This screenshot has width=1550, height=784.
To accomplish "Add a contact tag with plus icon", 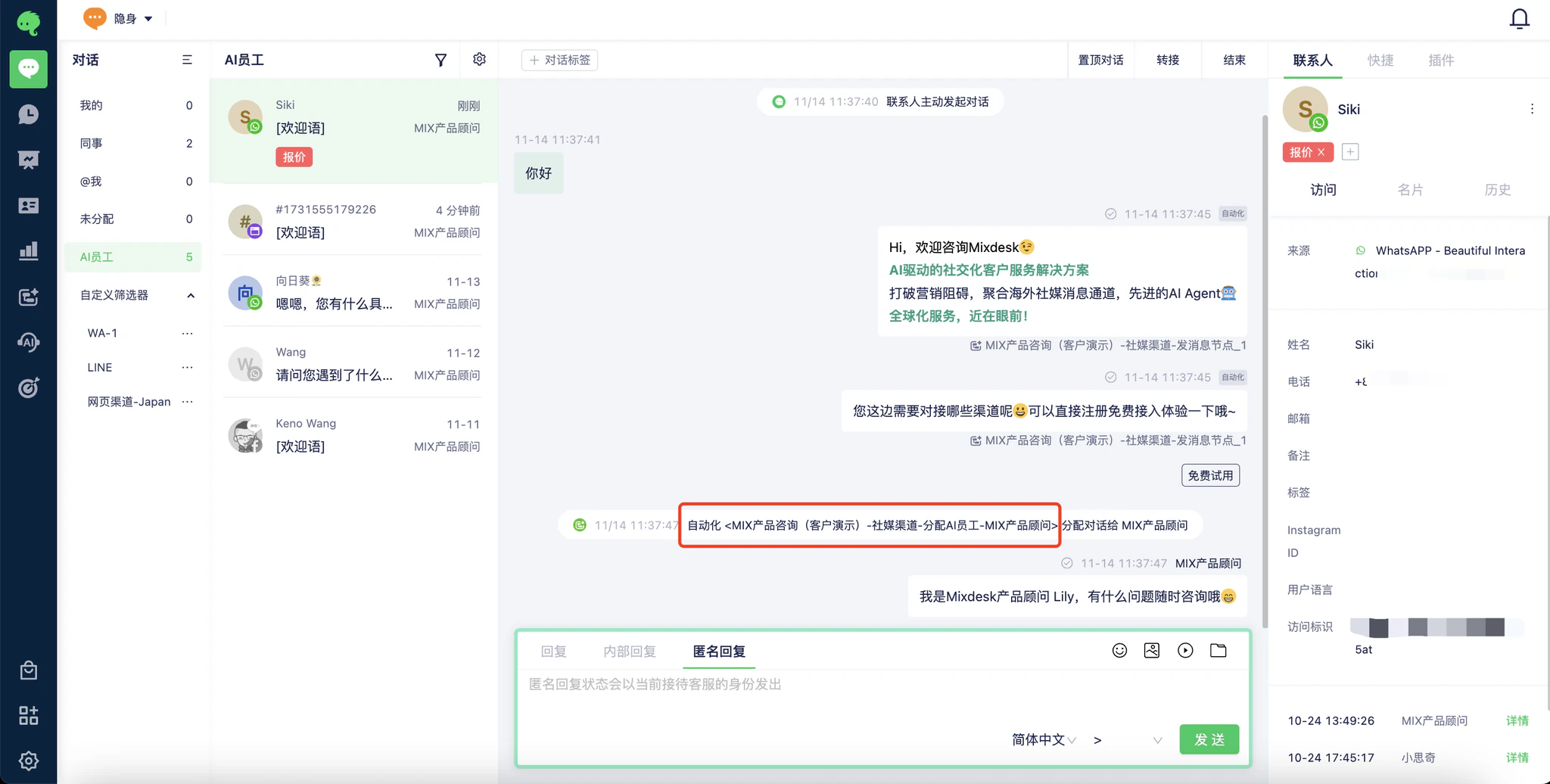I will (1350, 152).
